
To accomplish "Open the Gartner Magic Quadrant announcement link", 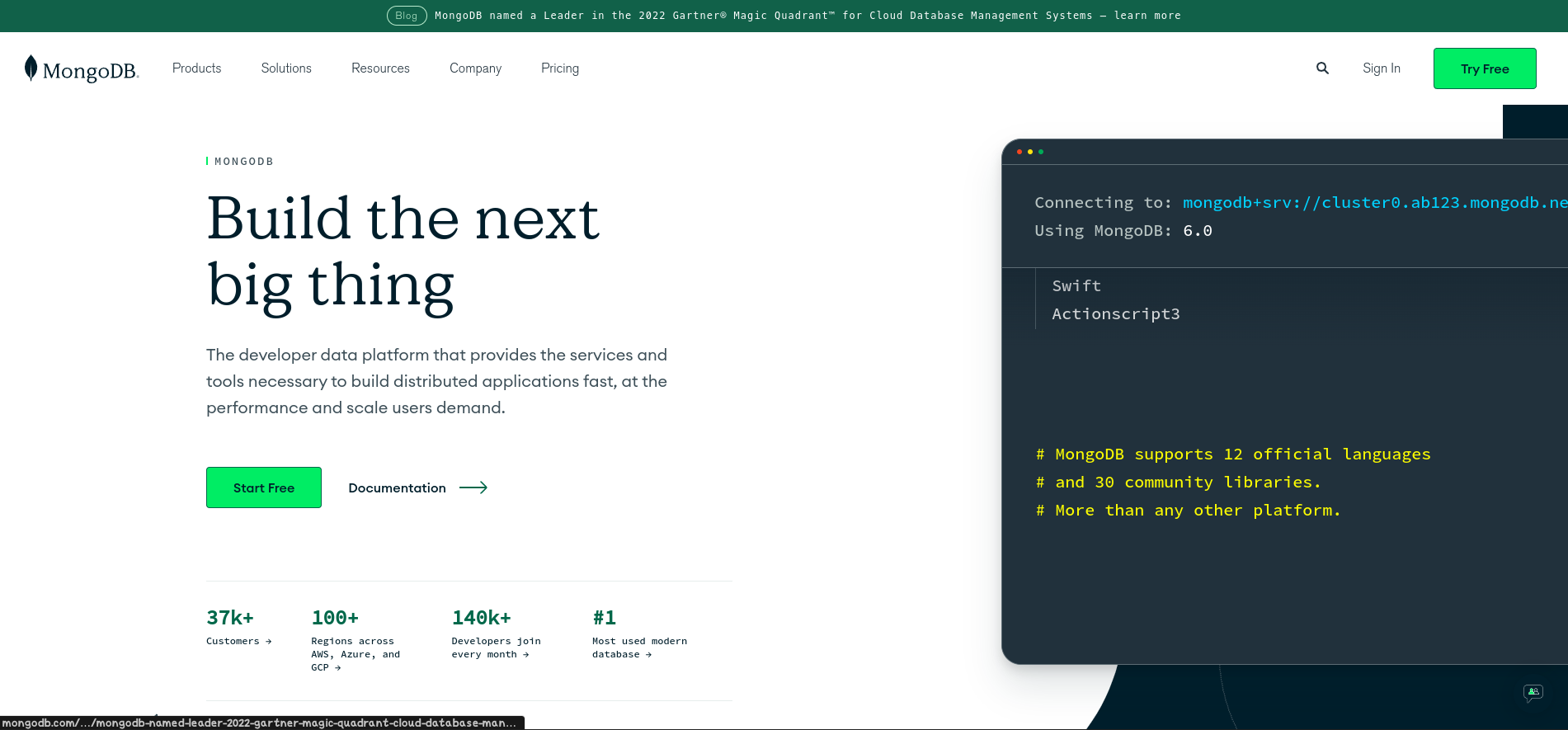I will coord(808,16).
